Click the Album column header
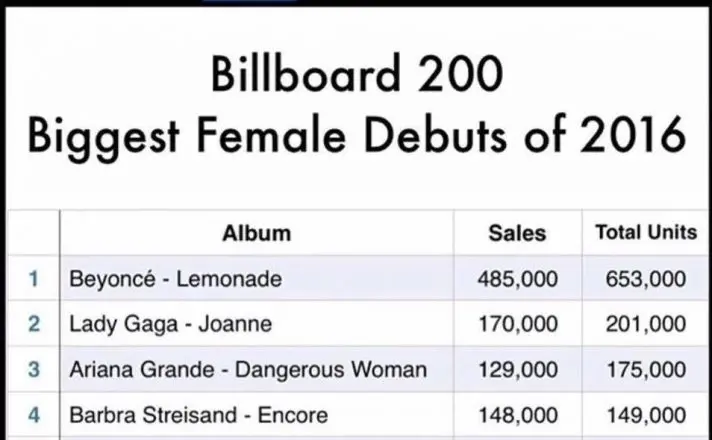The height and width of the screenshot is (440, 712). point(256,233)
